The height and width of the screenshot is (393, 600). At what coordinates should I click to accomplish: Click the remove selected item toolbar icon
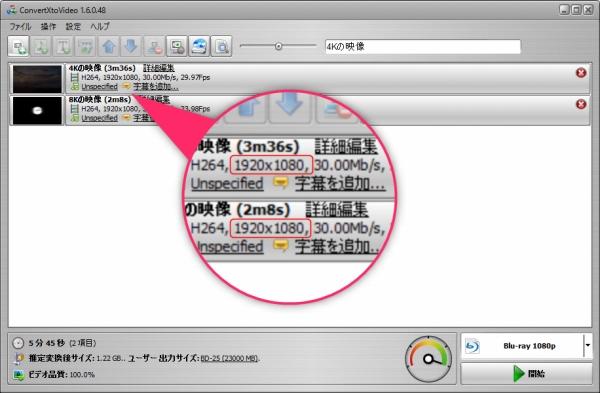(x=154, y=47)
